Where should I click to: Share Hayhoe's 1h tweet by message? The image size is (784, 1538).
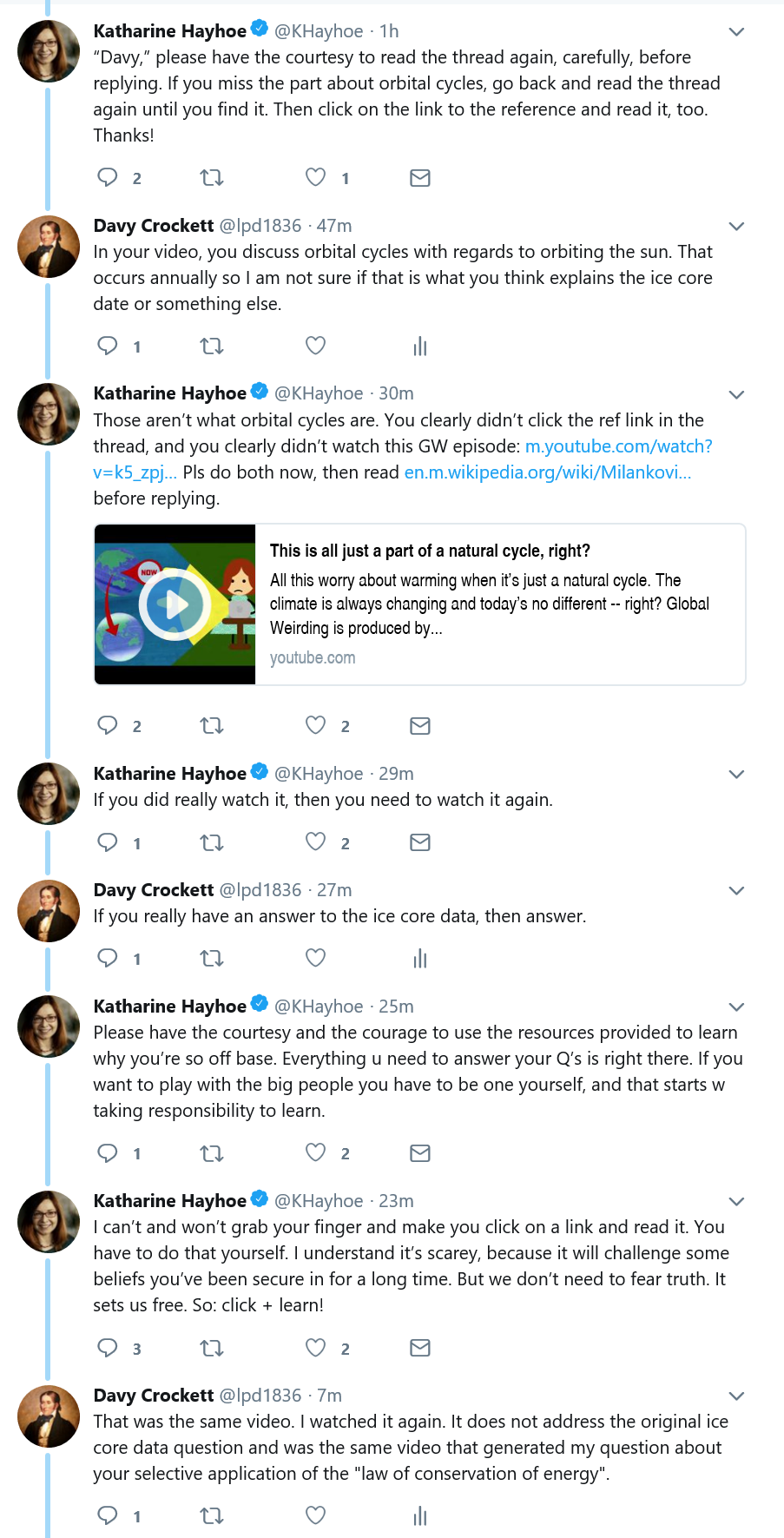pos(420,178)
